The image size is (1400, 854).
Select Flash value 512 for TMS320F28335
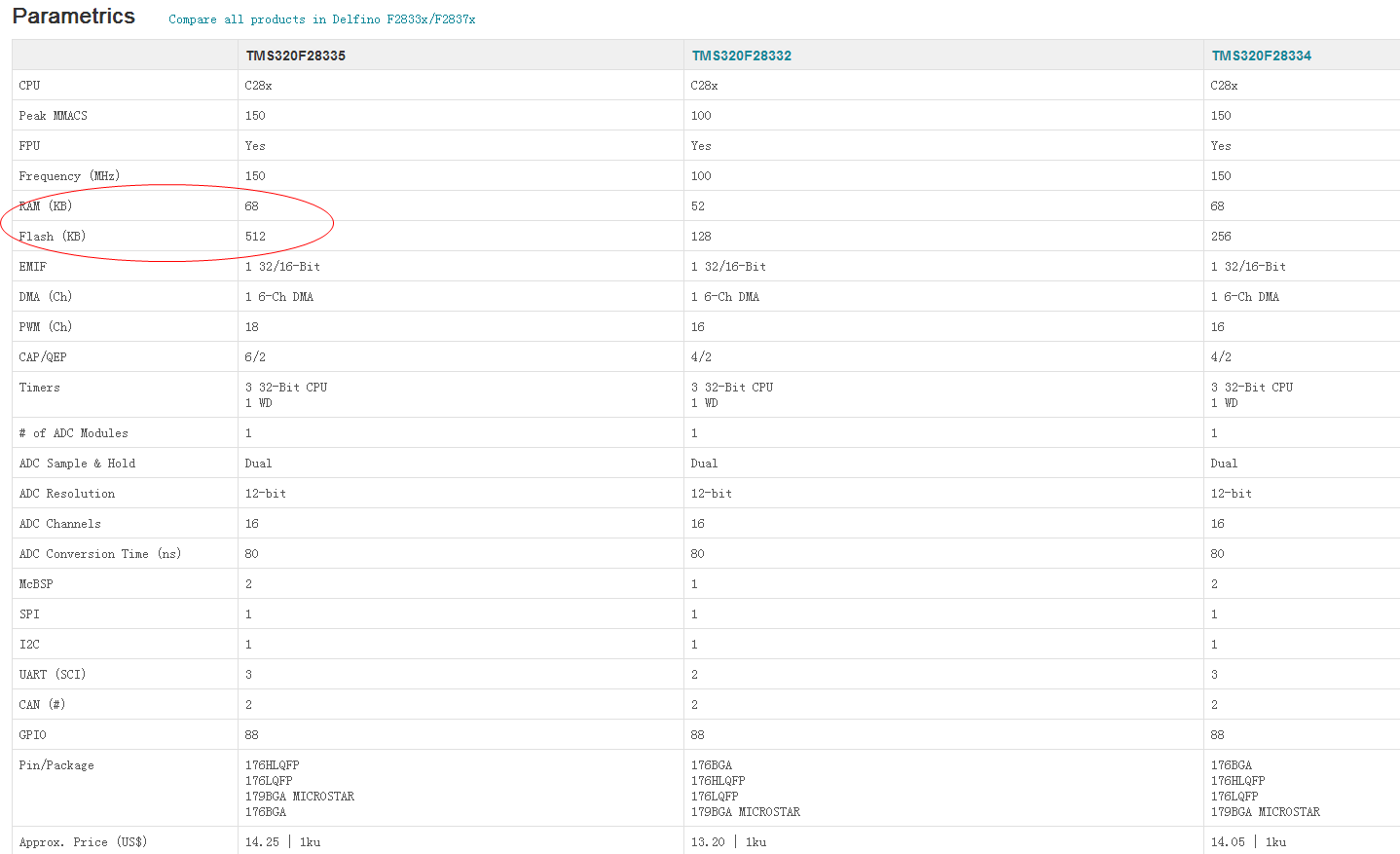click(x=255, y=237)
